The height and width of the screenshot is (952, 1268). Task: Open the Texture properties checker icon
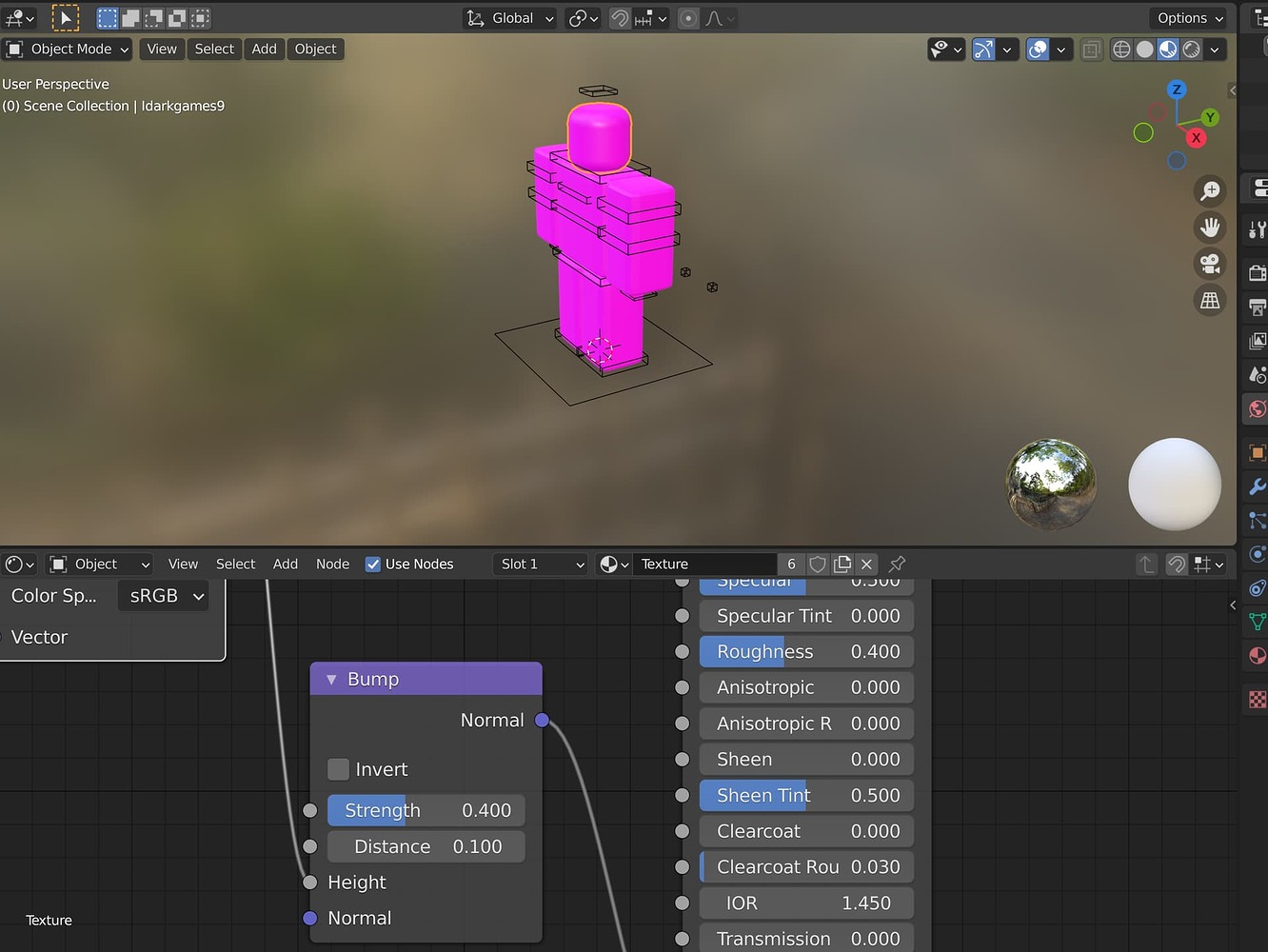pos(1255,700)
